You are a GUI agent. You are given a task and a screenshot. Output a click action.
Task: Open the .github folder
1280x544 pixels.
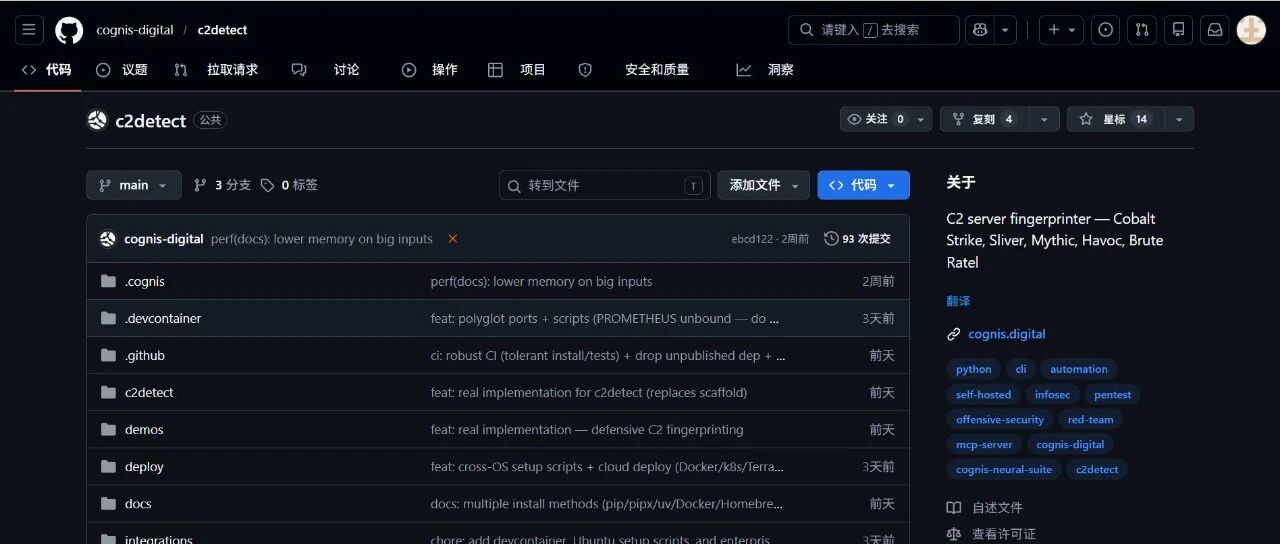(x=145, y=356)
